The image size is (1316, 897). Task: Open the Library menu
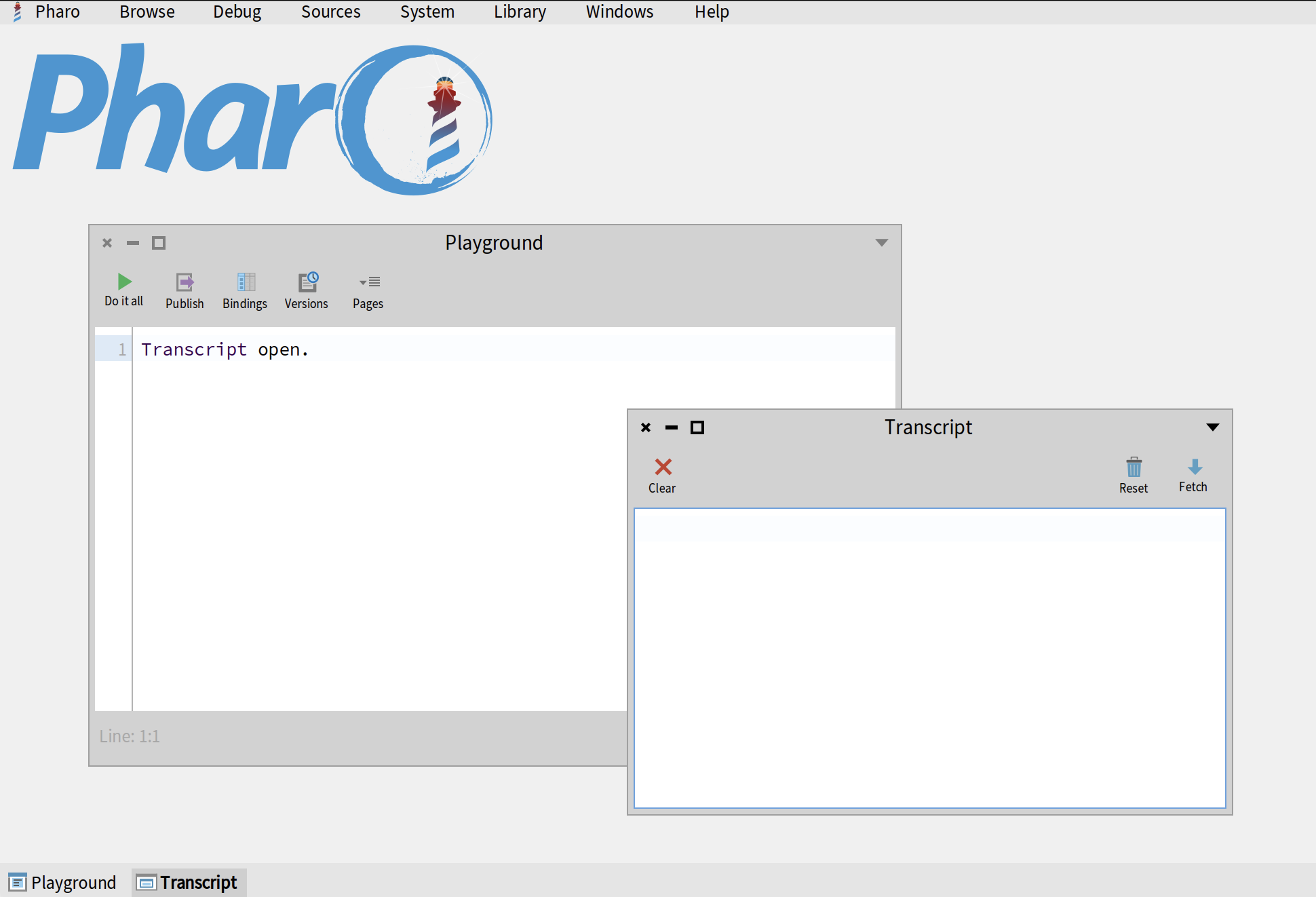click(x=520, y=12)
